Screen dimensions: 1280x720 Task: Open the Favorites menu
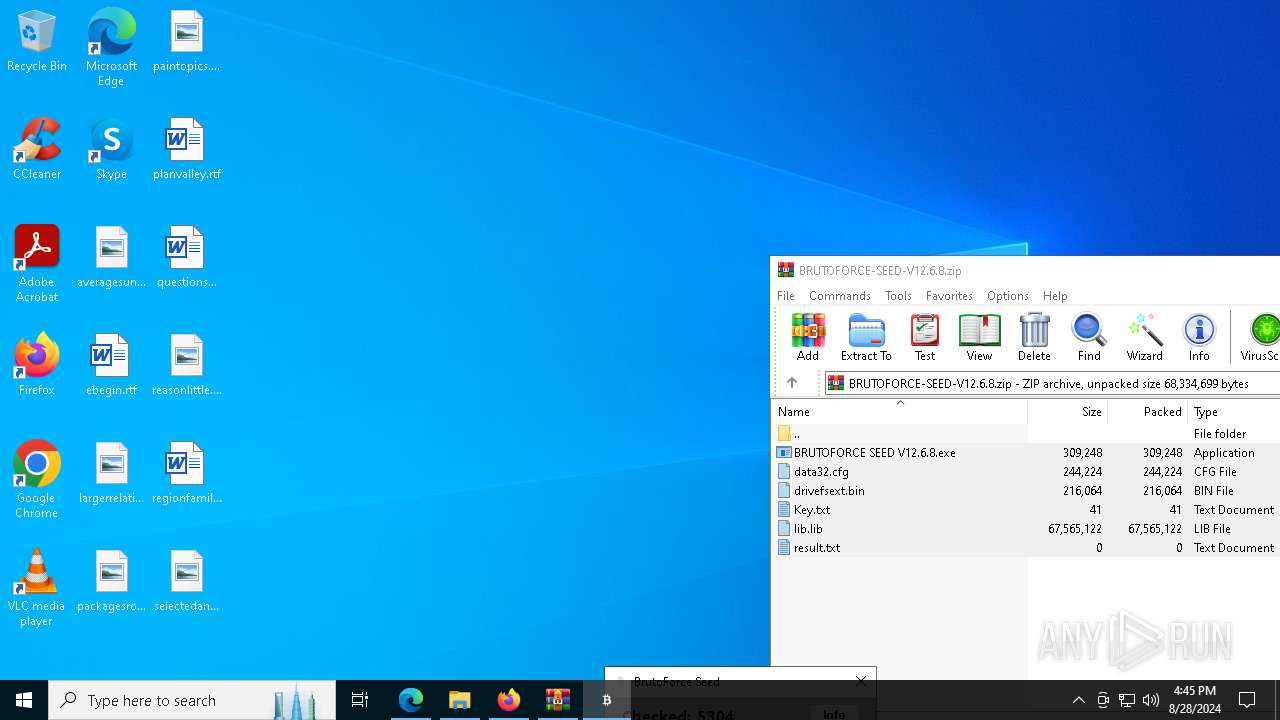(949, 296)
